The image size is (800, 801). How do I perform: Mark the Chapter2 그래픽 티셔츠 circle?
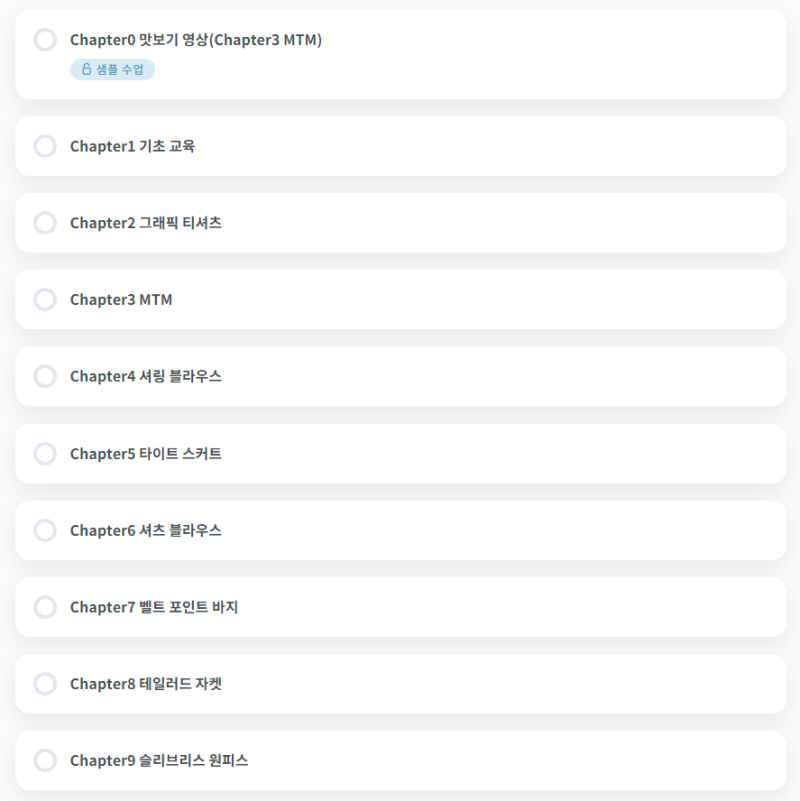tap(45, 223)
